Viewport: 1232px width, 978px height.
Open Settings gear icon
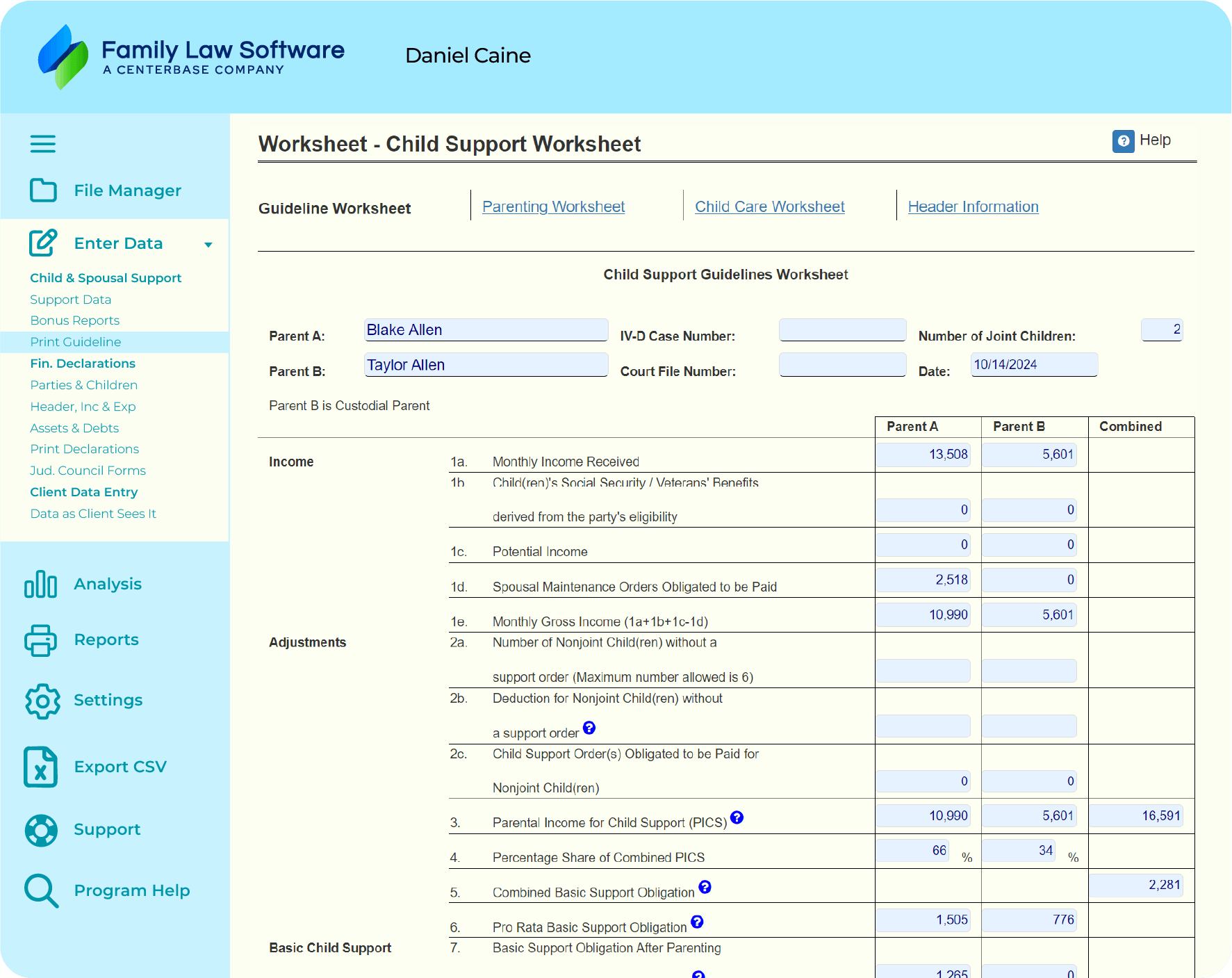(x=42, y=701)
